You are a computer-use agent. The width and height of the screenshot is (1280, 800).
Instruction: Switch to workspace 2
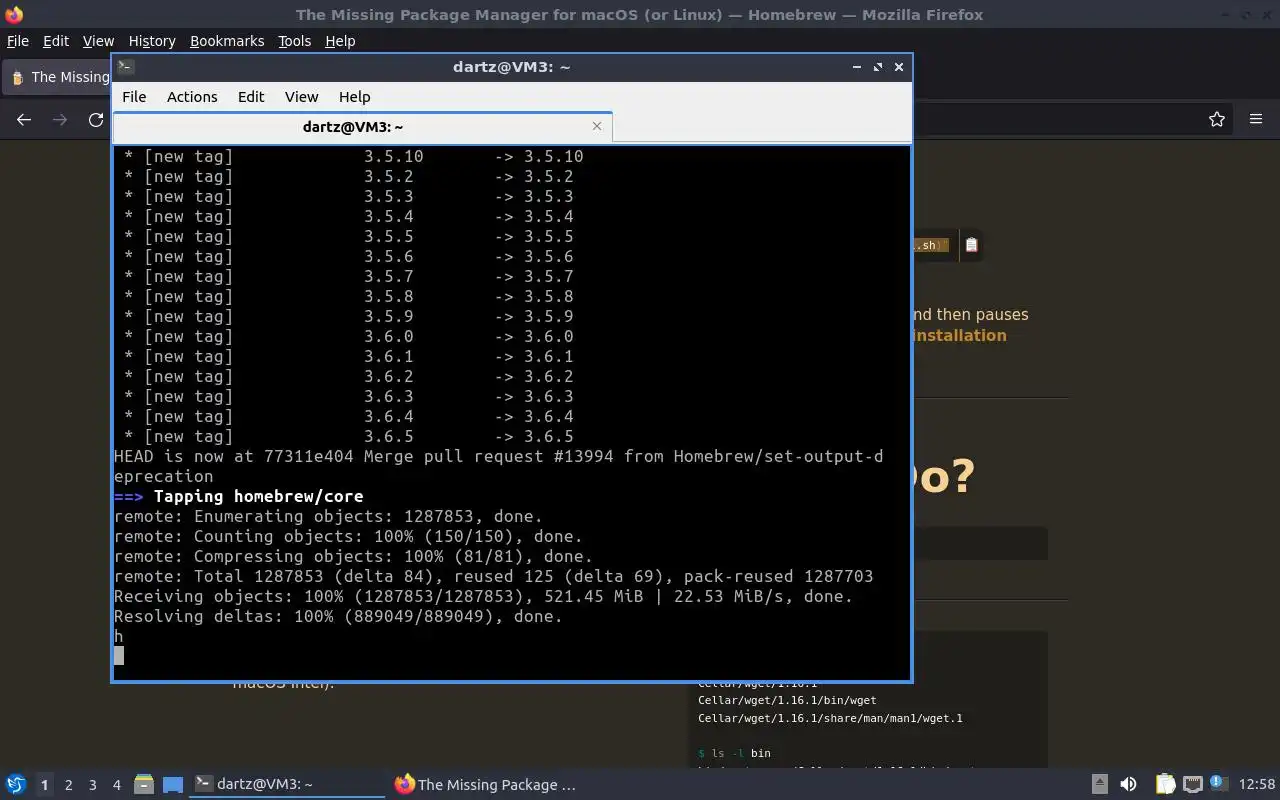click(x=69, y=785)
